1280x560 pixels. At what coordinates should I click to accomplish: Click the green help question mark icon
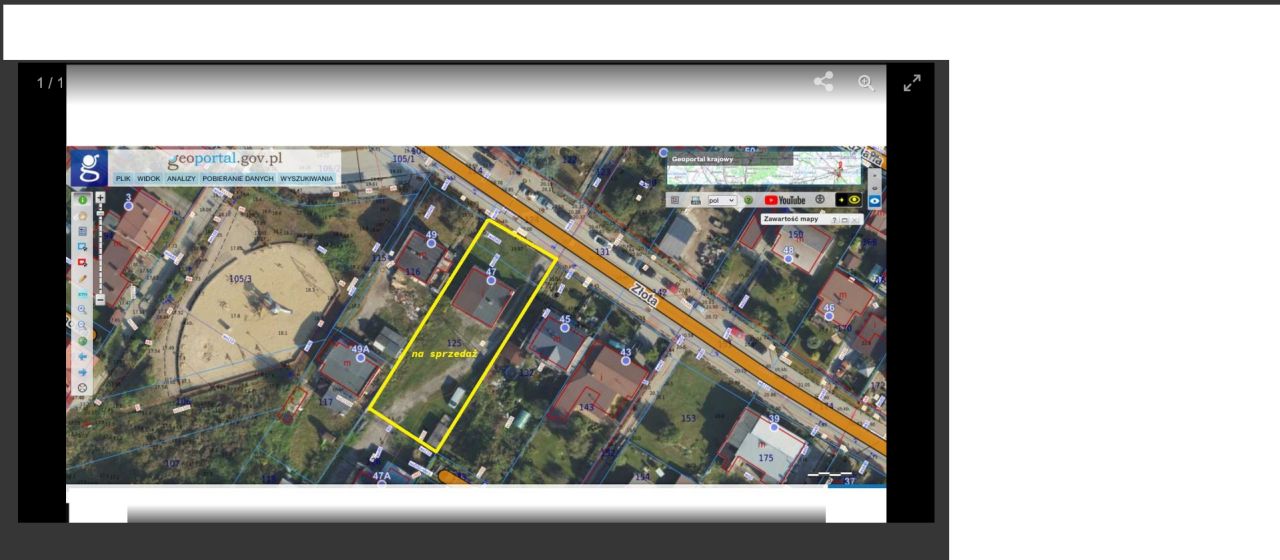click(x=748, y=200)
